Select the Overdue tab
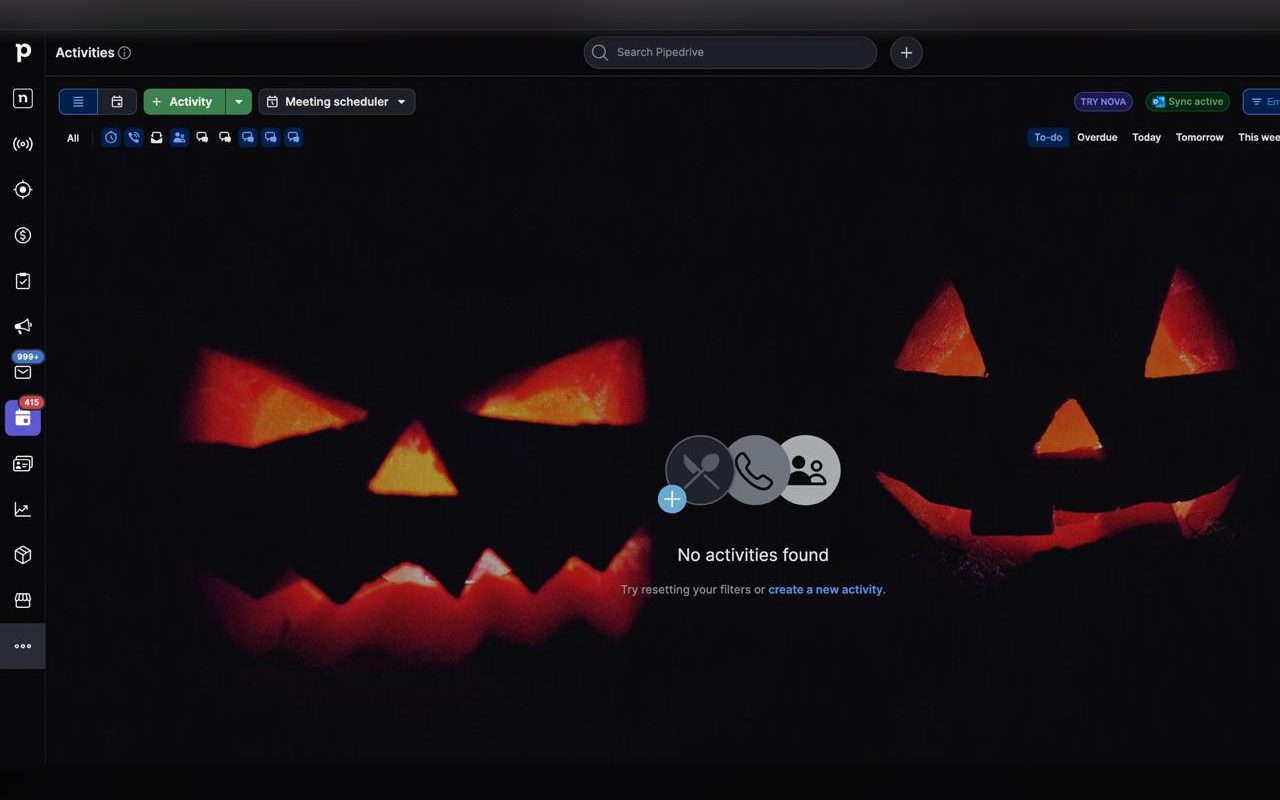The height and width of the screenshot is (800, 1280). coord(1097,138)
